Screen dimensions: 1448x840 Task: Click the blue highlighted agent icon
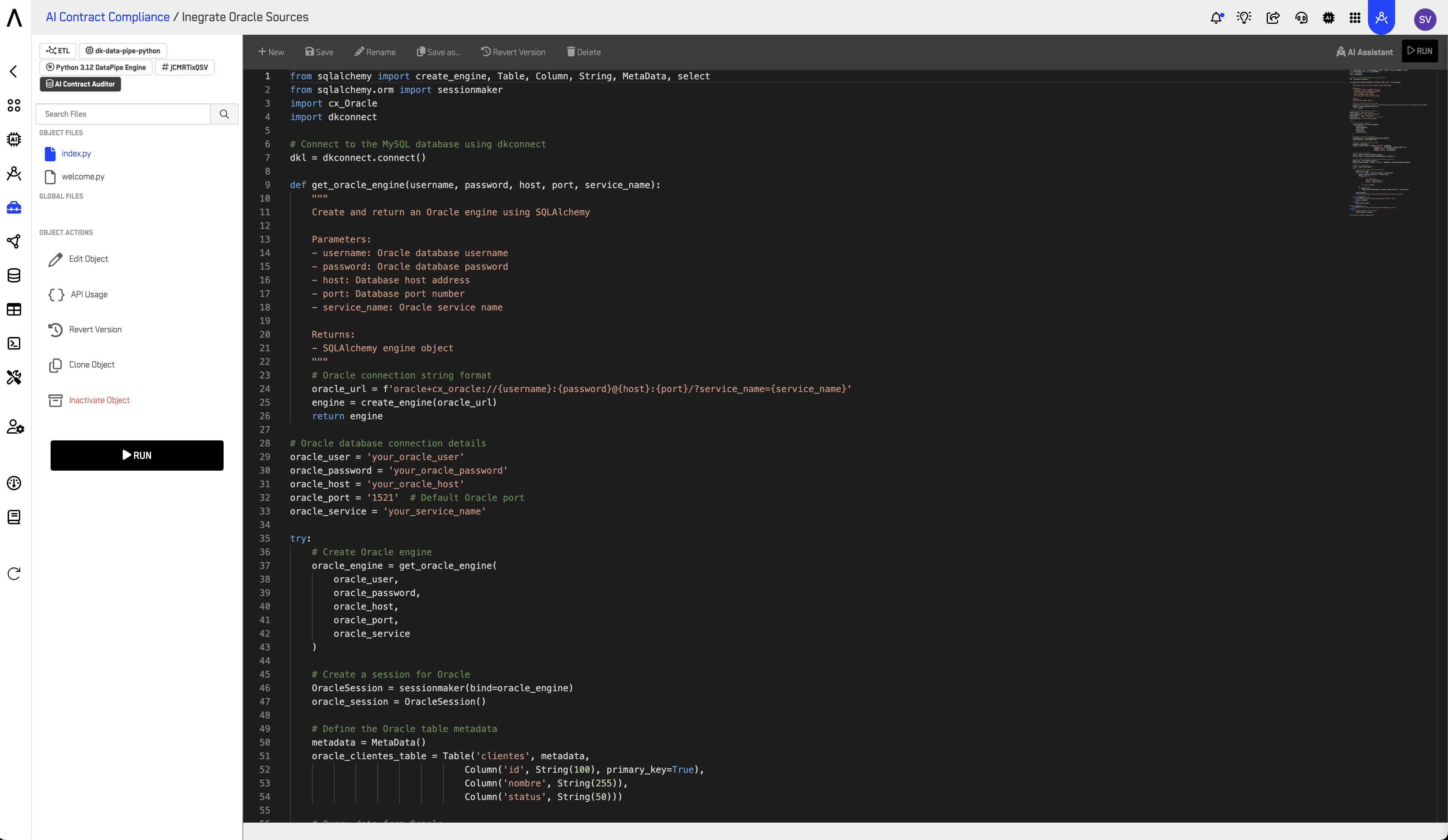pos(1382,17)
